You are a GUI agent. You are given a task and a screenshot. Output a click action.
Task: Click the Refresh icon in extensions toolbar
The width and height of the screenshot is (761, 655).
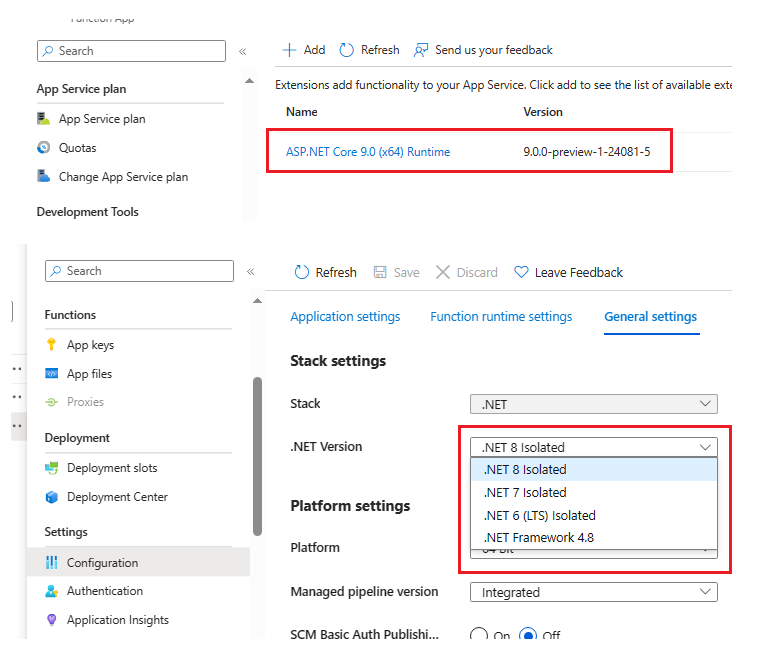(x=346, y=50)
